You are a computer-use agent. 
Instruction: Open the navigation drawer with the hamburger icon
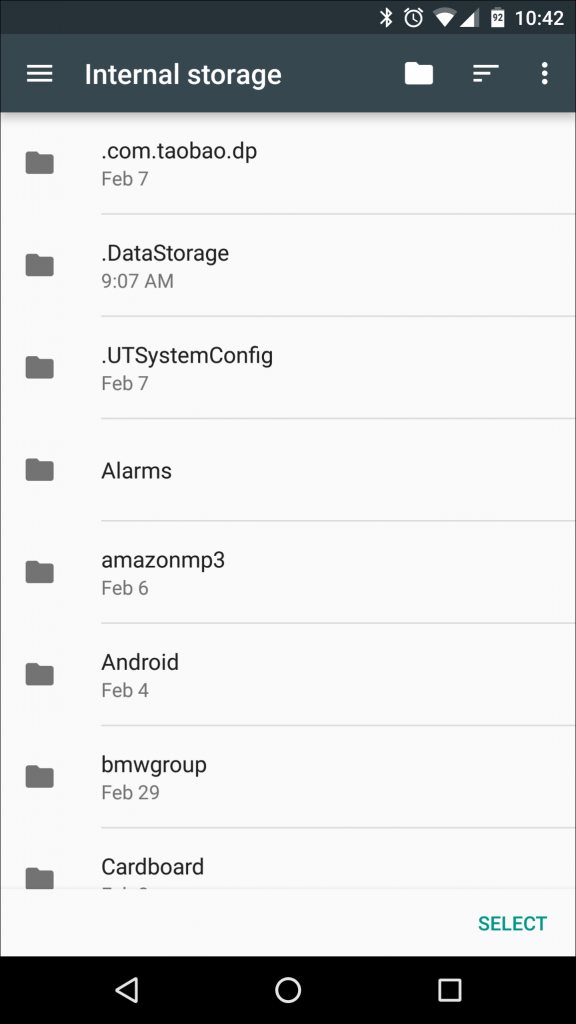click(x=39, y=73)
